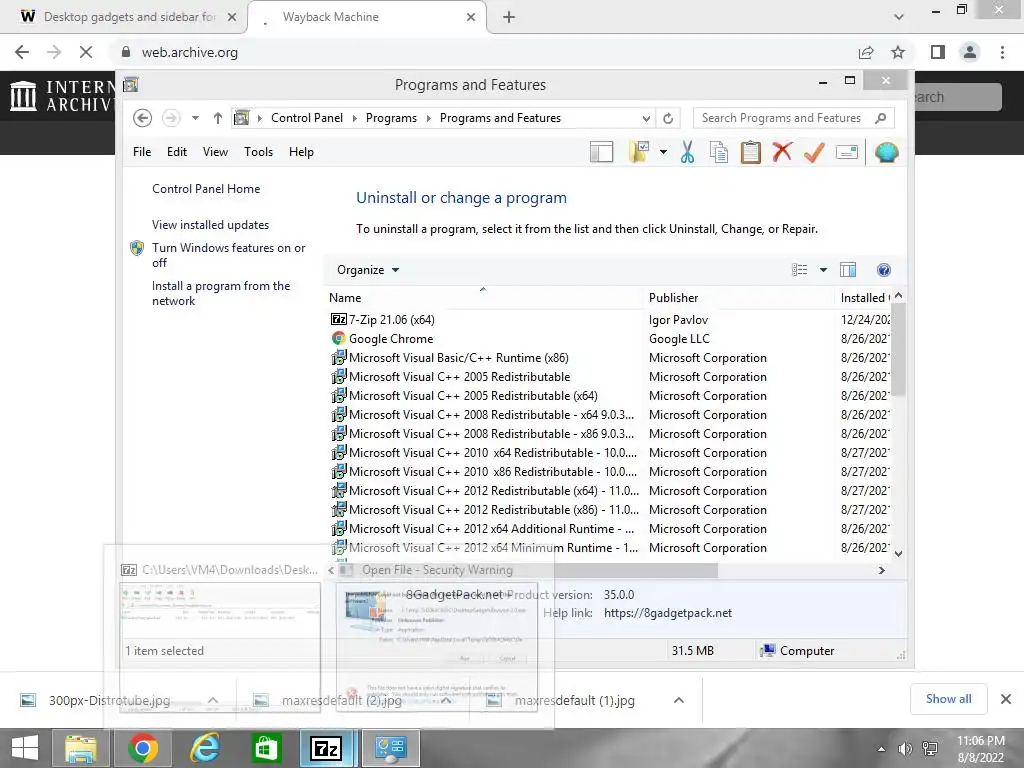
Task: Open the Windows Store taskbar icon
Action: [265, 748]
